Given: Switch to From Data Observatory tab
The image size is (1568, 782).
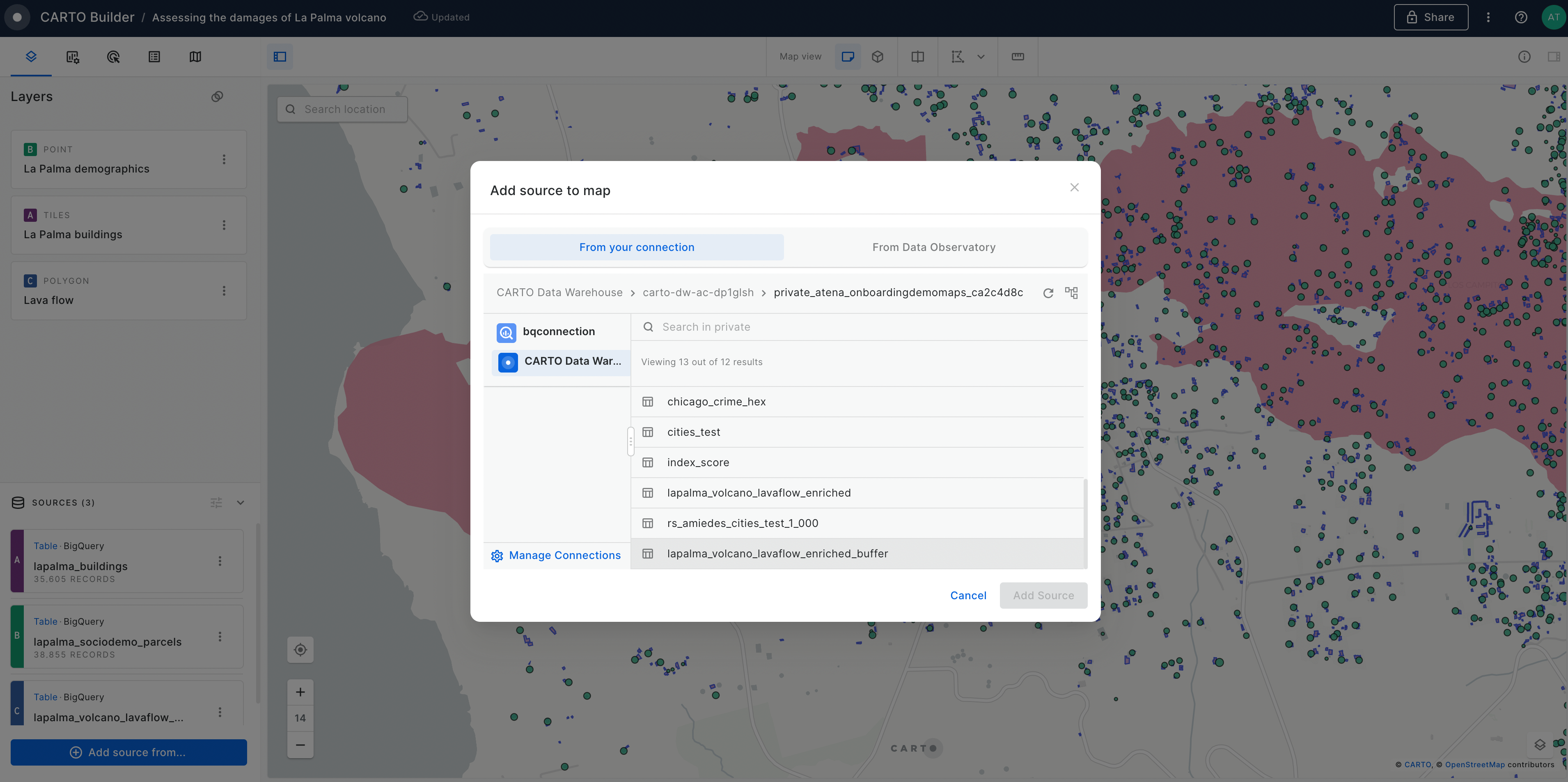Looking at the screenshot, I should click(x=934, y=247).
